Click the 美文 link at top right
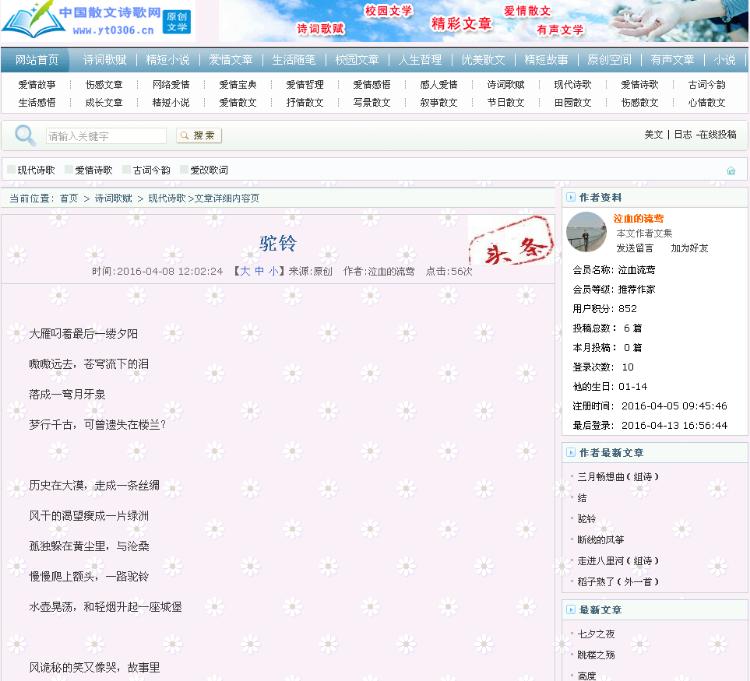This screenshot has height=681, width=750. [x=654, y=135]
